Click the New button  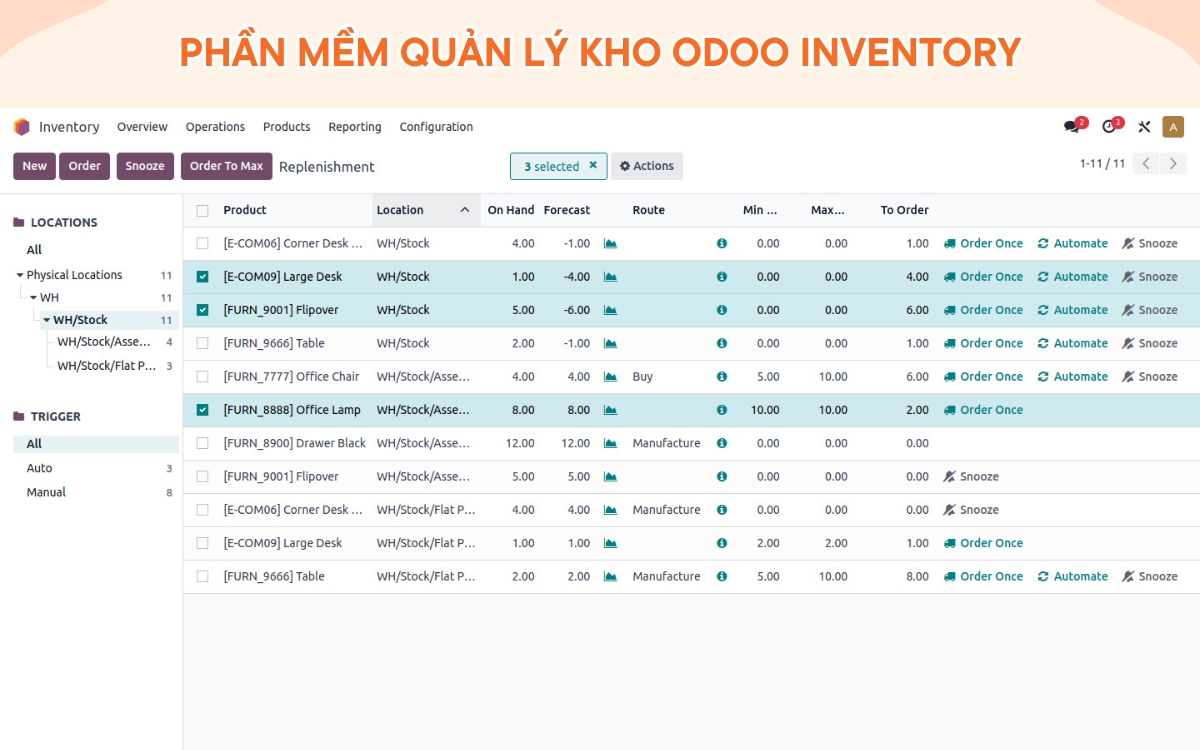coord(34,166)
